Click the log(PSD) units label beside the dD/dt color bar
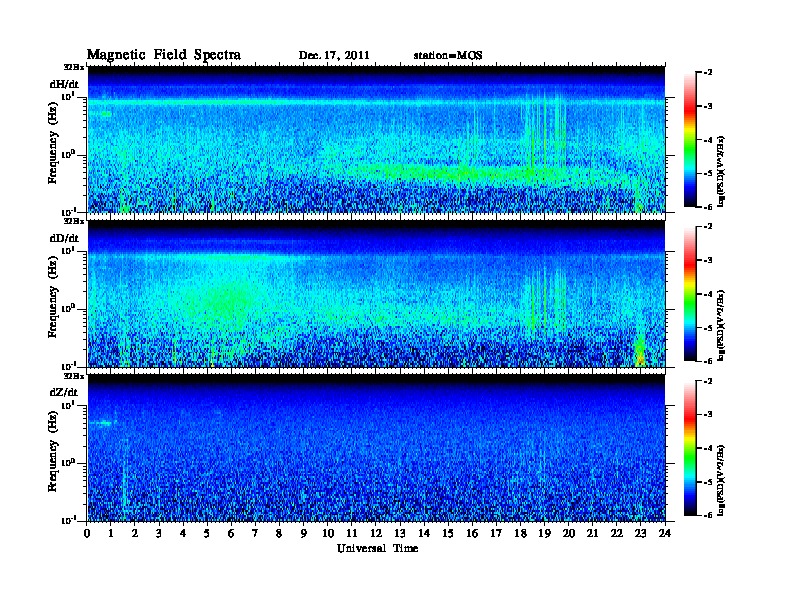This screenshot has height=612, width=792. click(x=721, y=325)
